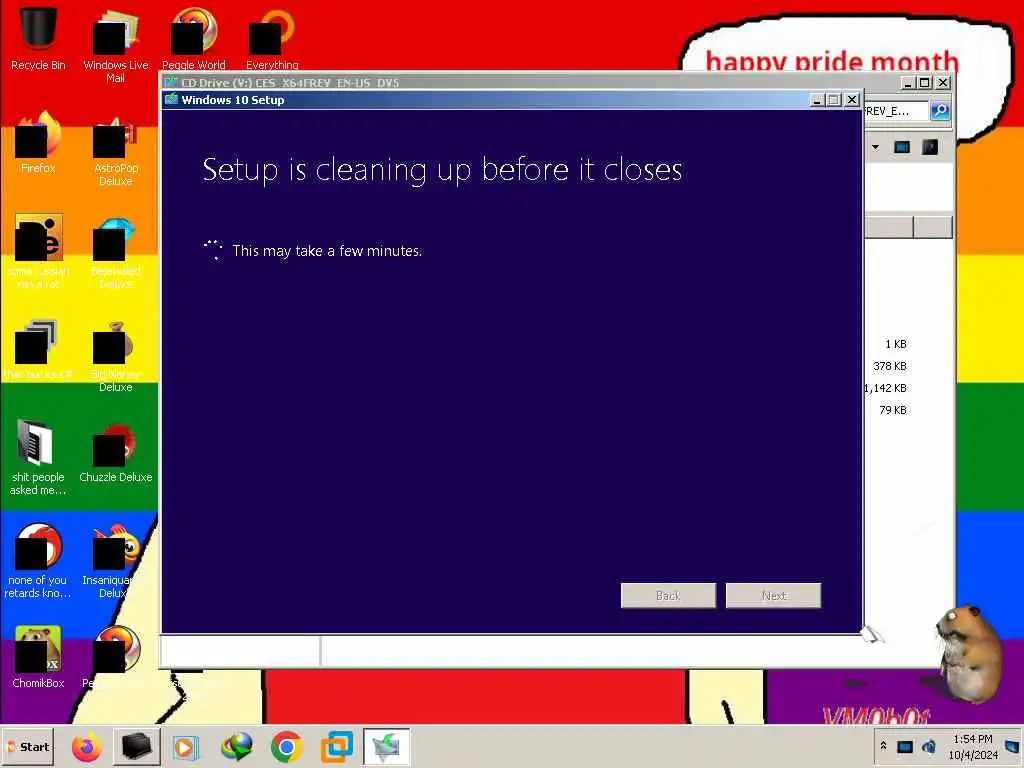Screen dimensions: 1024x768
Task: Open Chuzzle Deluxe desktop shortcut
Action: point(116,453)
